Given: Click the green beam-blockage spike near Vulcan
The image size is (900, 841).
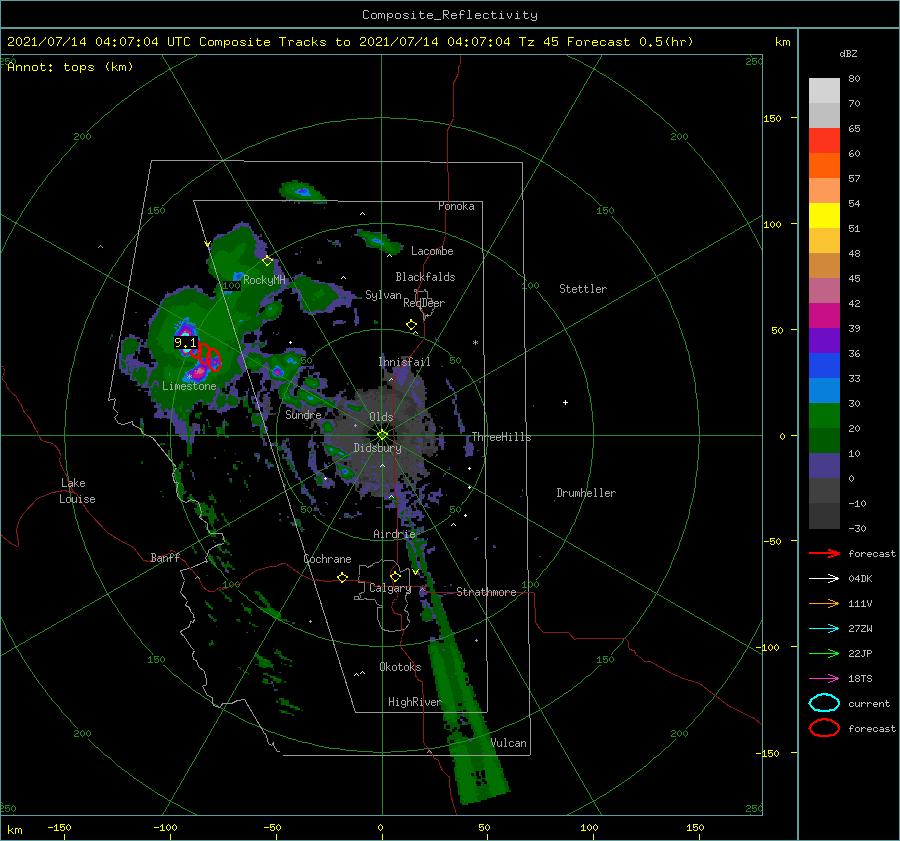Looking at the screenshot, I should pos(468,723).
